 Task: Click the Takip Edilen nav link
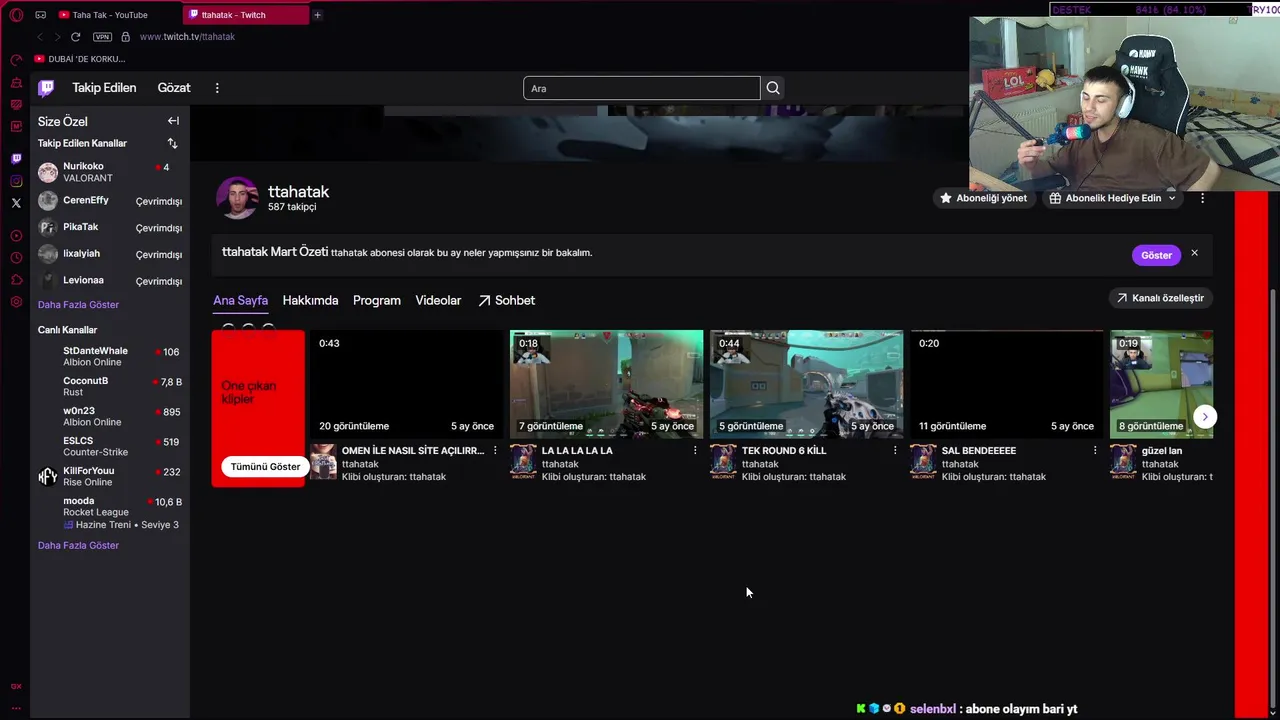pos(104,88)
